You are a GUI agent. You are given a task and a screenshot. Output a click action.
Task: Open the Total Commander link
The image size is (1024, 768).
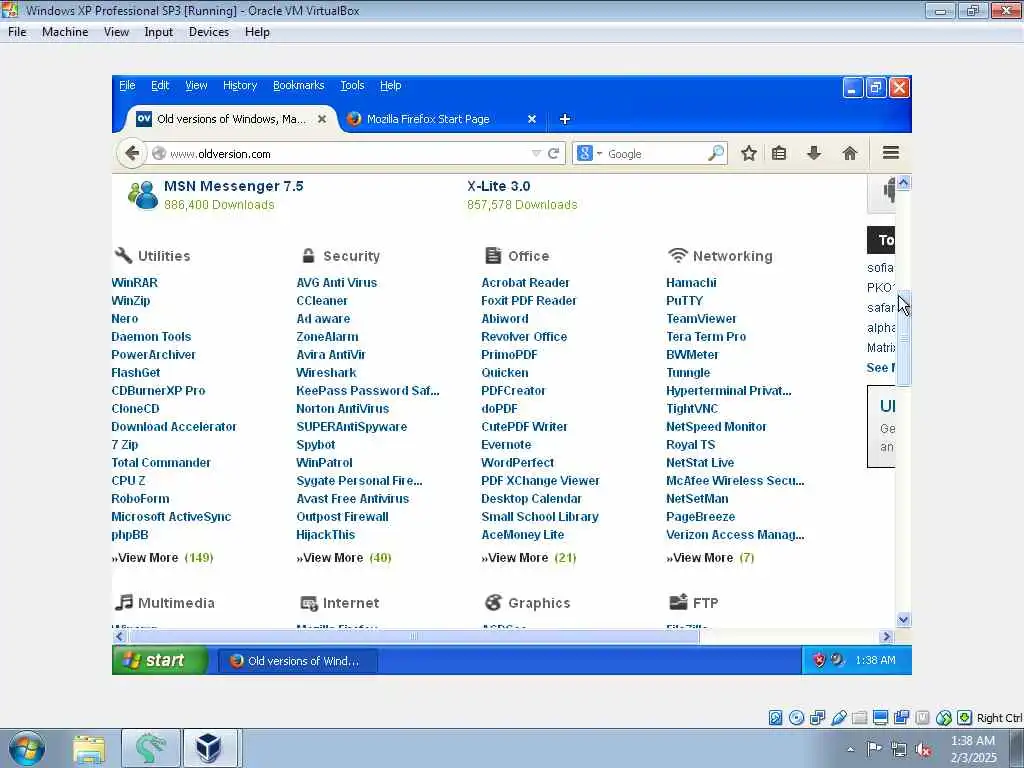pos(161,463)
